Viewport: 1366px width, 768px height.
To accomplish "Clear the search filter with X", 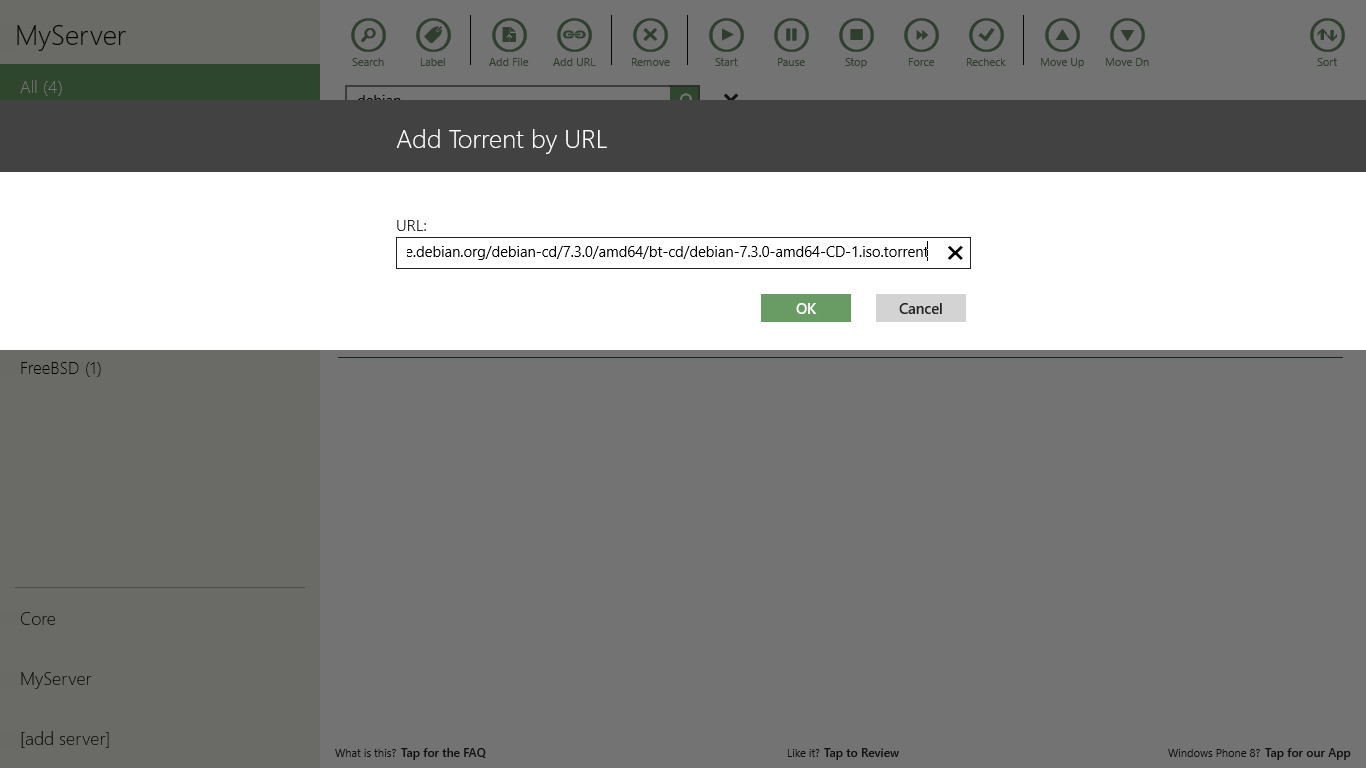I will [731, 96].
